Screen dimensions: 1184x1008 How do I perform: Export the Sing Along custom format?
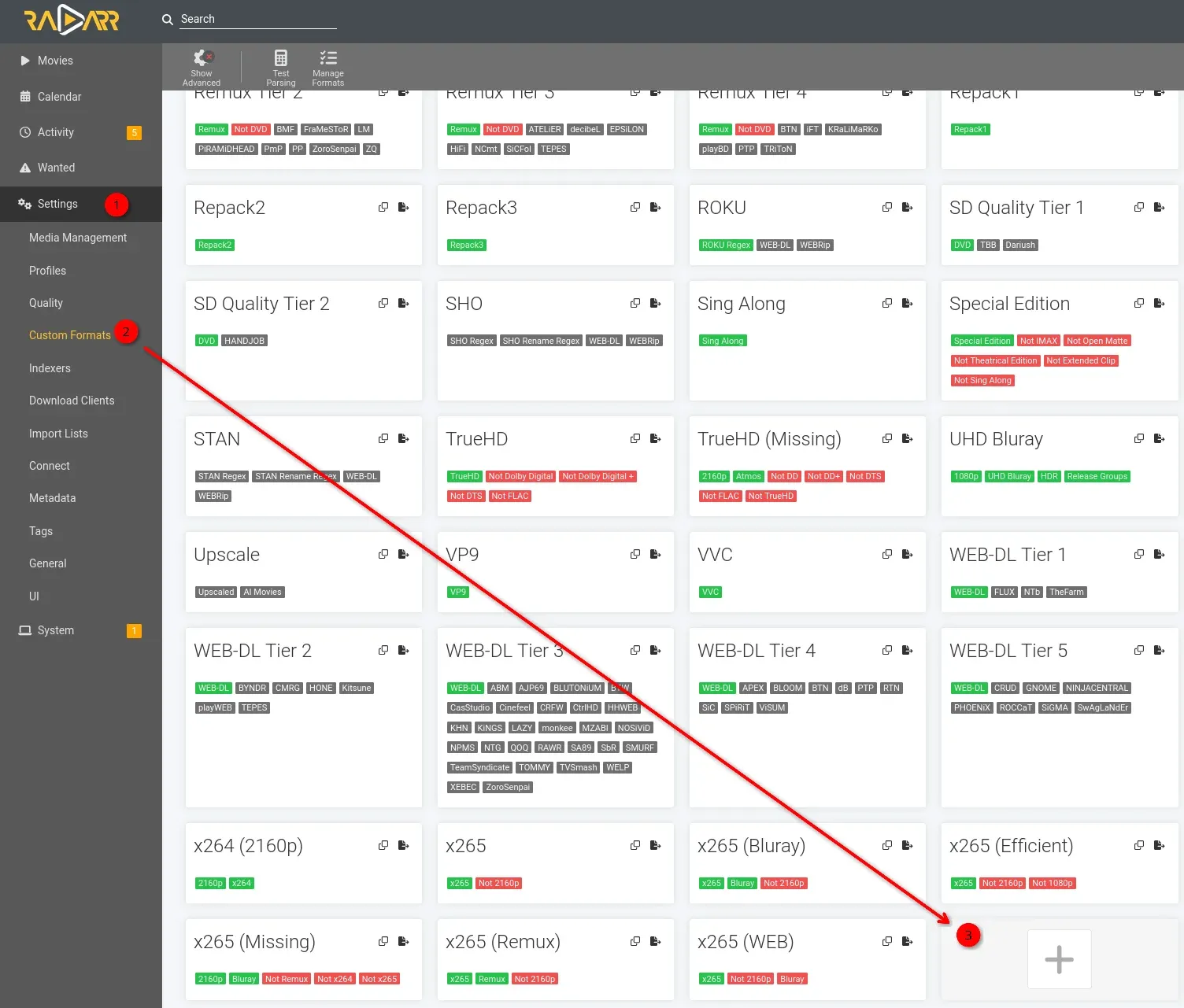(908, 303)
